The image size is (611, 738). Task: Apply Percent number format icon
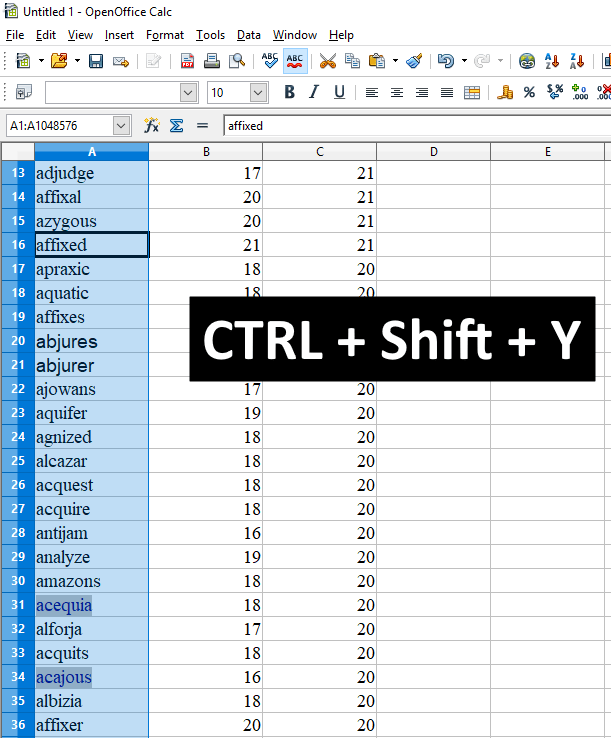point(530,92)
